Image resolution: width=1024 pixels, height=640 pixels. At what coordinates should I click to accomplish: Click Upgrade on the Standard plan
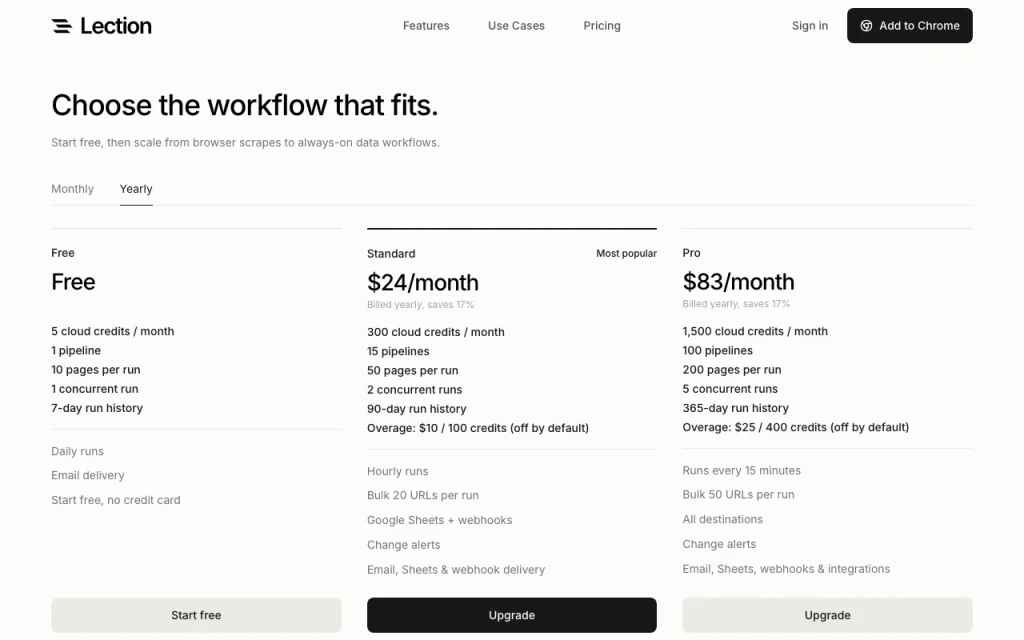click(511, 615)
